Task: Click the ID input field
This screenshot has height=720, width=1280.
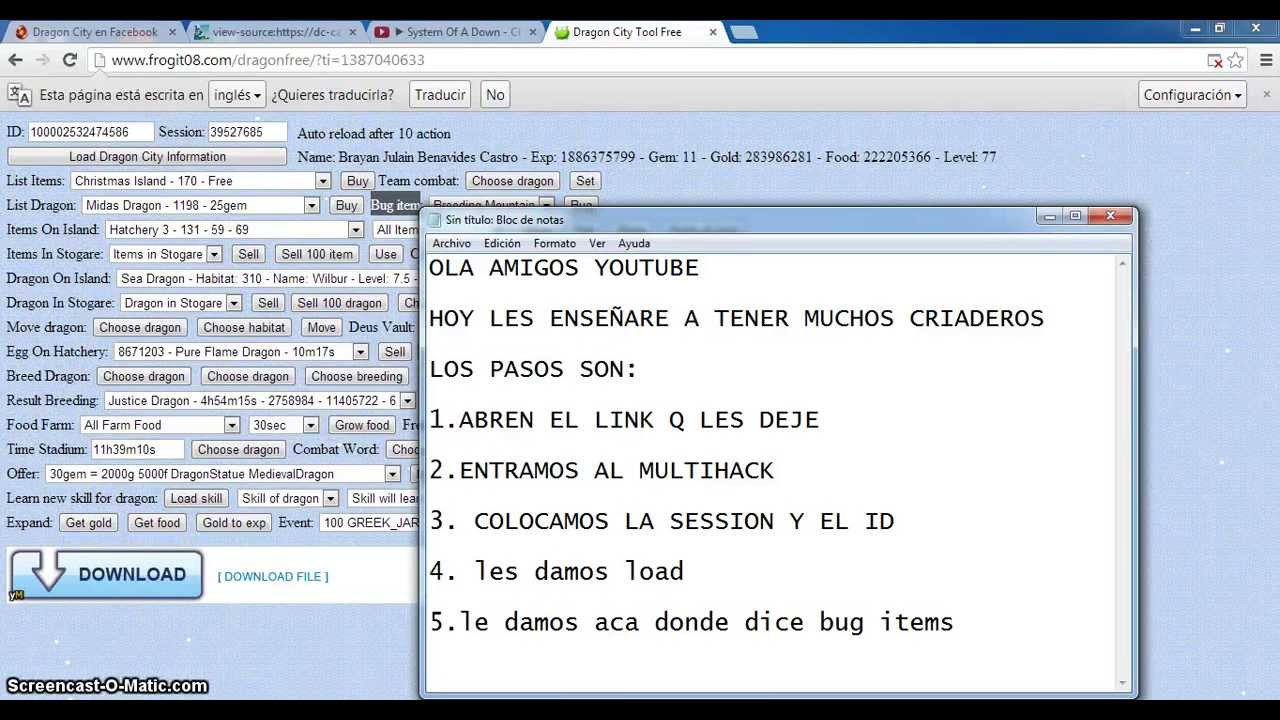Action: point(91,132)
